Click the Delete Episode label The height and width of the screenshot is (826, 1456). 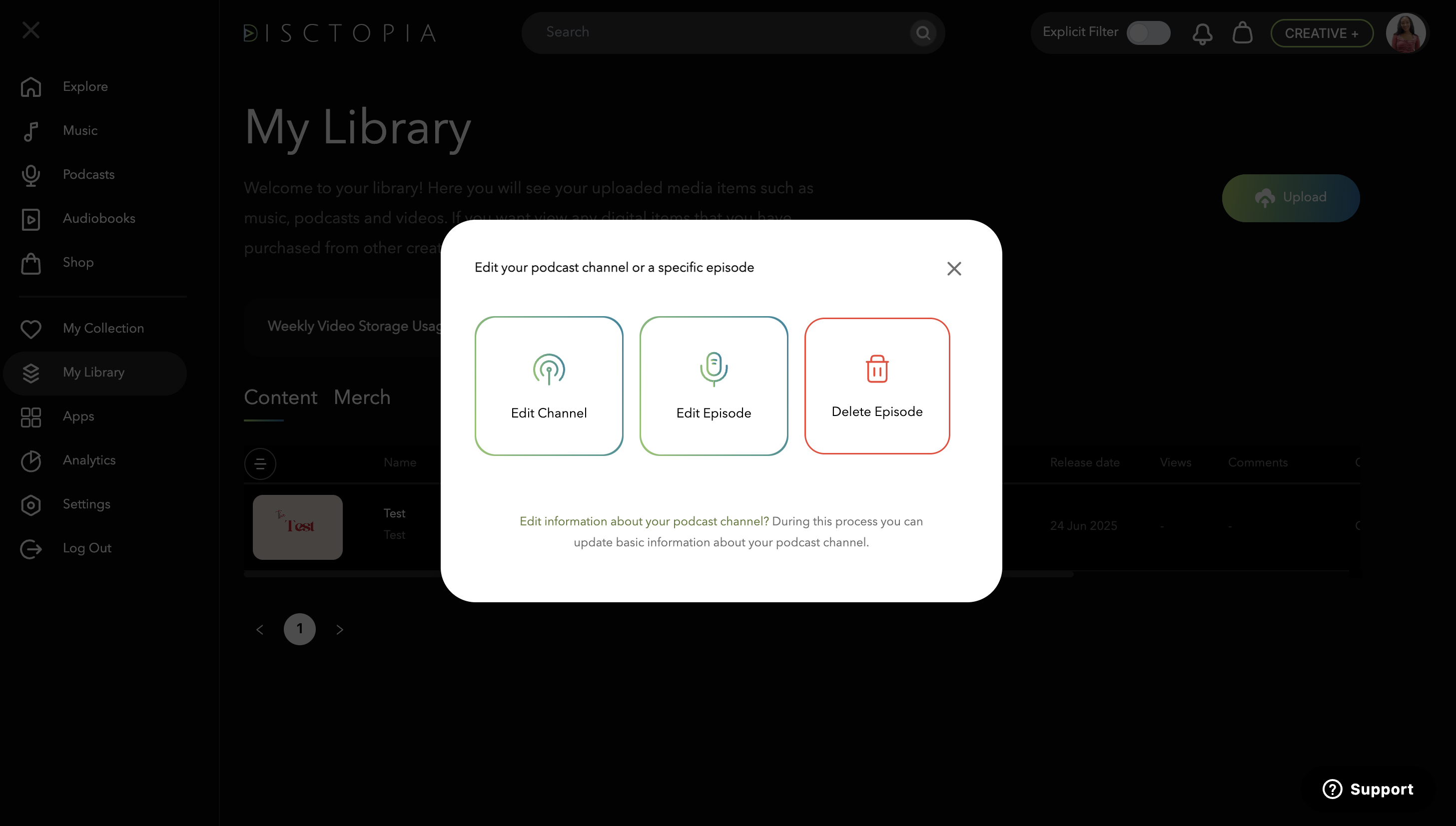click(x=877, y=412)
